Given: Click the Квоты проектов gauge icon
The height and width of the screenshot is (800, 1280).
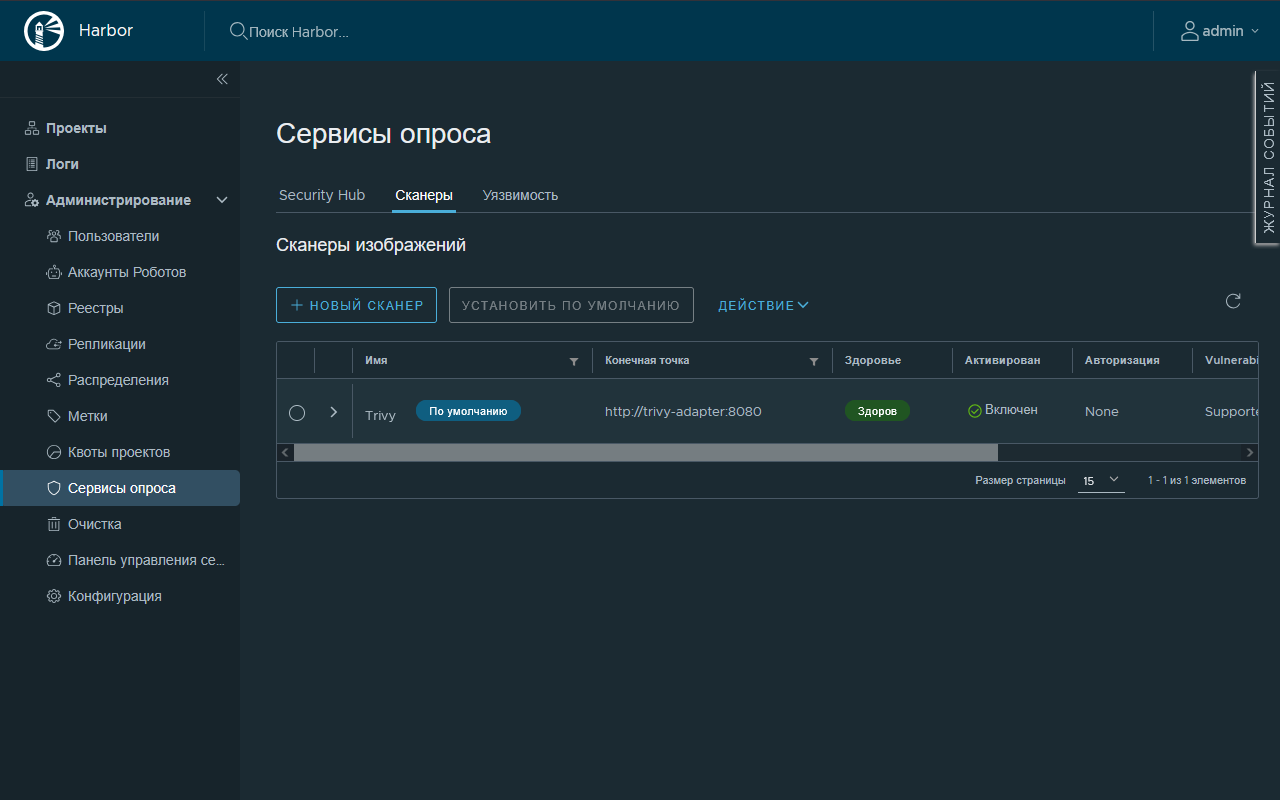Looking at the screenshot, I should coord(54,452).
